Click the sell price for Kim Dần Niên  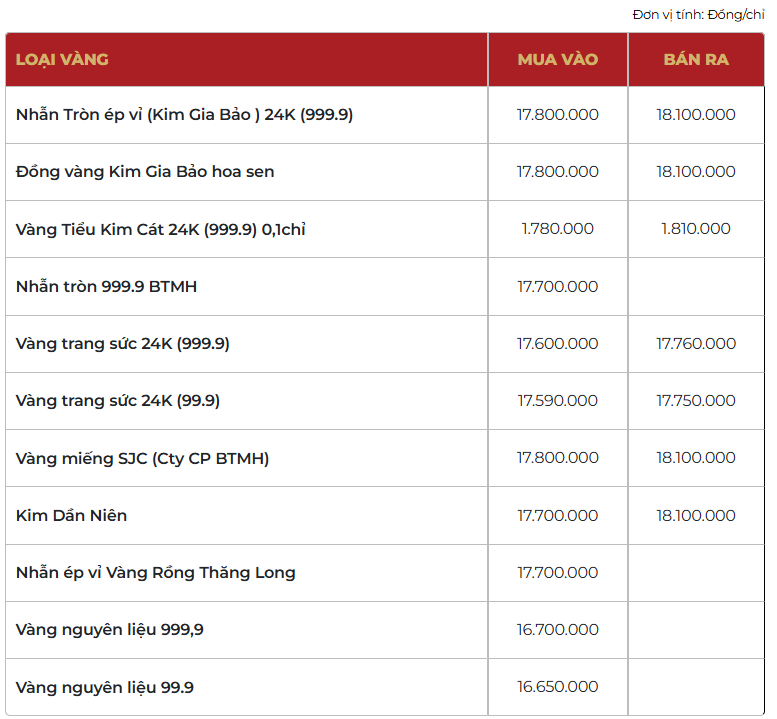[696, 516]
